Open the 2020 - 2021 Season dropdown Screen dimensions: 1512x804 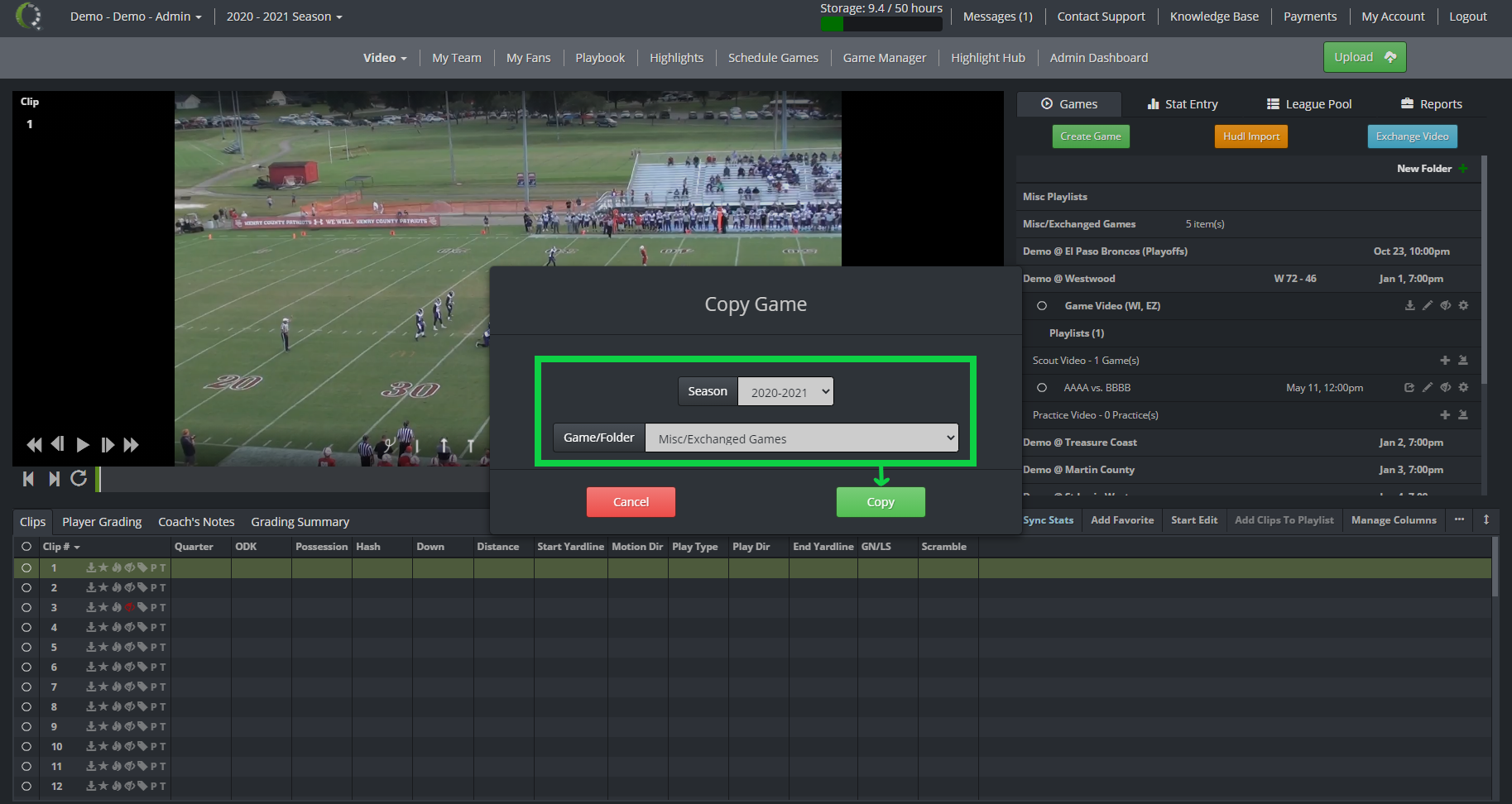(284, 17)
